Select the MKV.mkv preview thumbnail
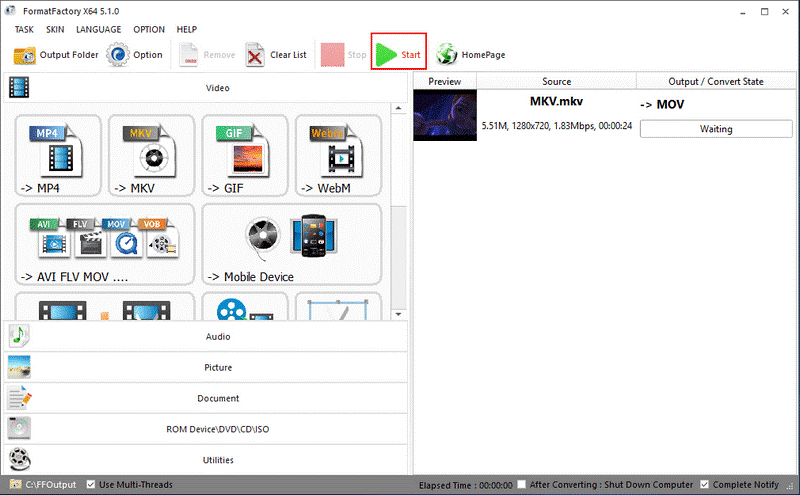 [x=445, y=115]
